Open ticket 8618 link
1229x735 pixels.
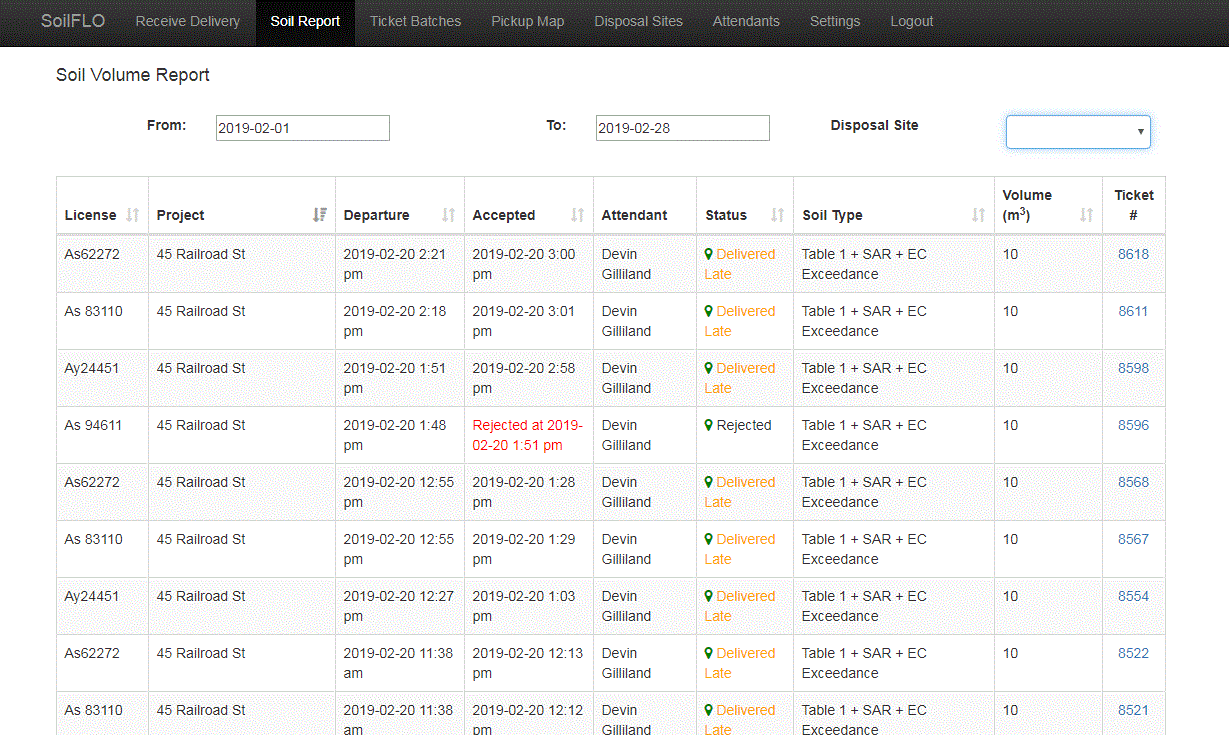(1133, 254)
